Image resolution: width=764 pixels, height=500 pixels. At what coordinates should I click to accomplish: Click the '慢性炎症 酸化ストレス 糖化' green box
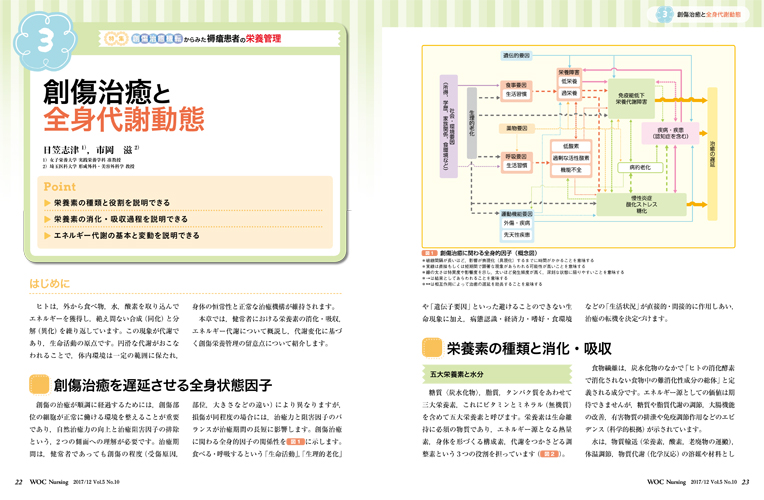tap(641, 205)
